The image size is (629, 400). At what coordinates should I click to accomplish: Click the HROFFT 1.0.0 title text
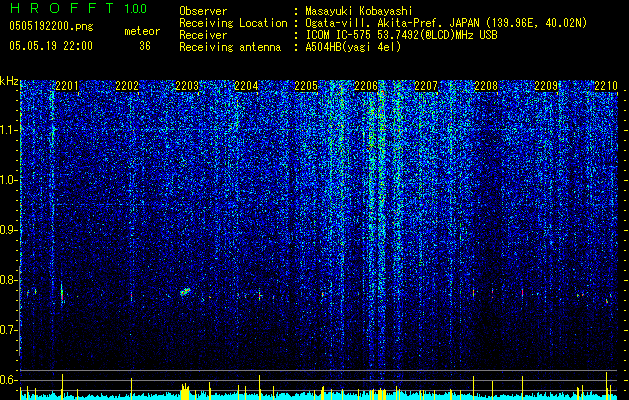(x=79, y=8)
